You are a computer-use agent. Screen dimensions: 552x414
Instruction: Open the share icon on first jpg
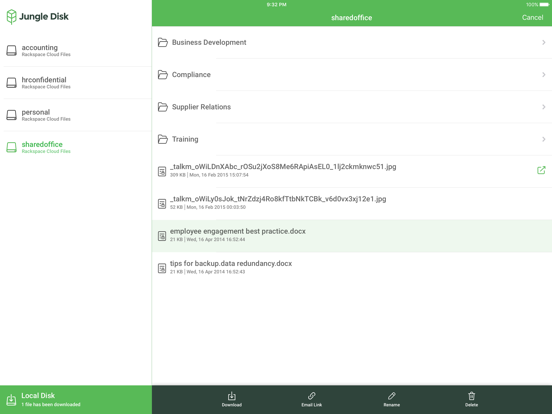tap(541, 170)
